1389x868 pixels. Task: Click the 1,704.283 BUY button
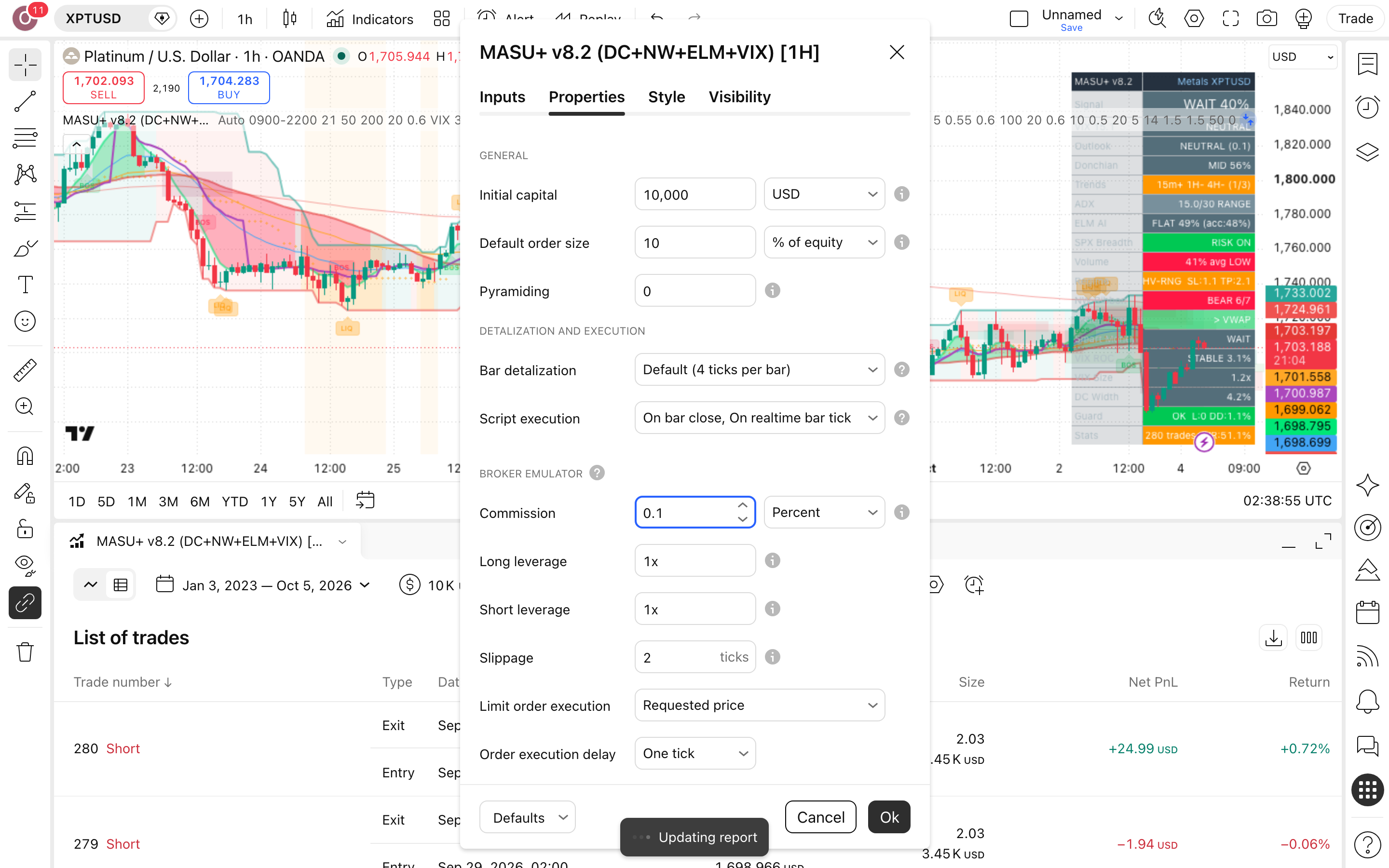point(229,87)
